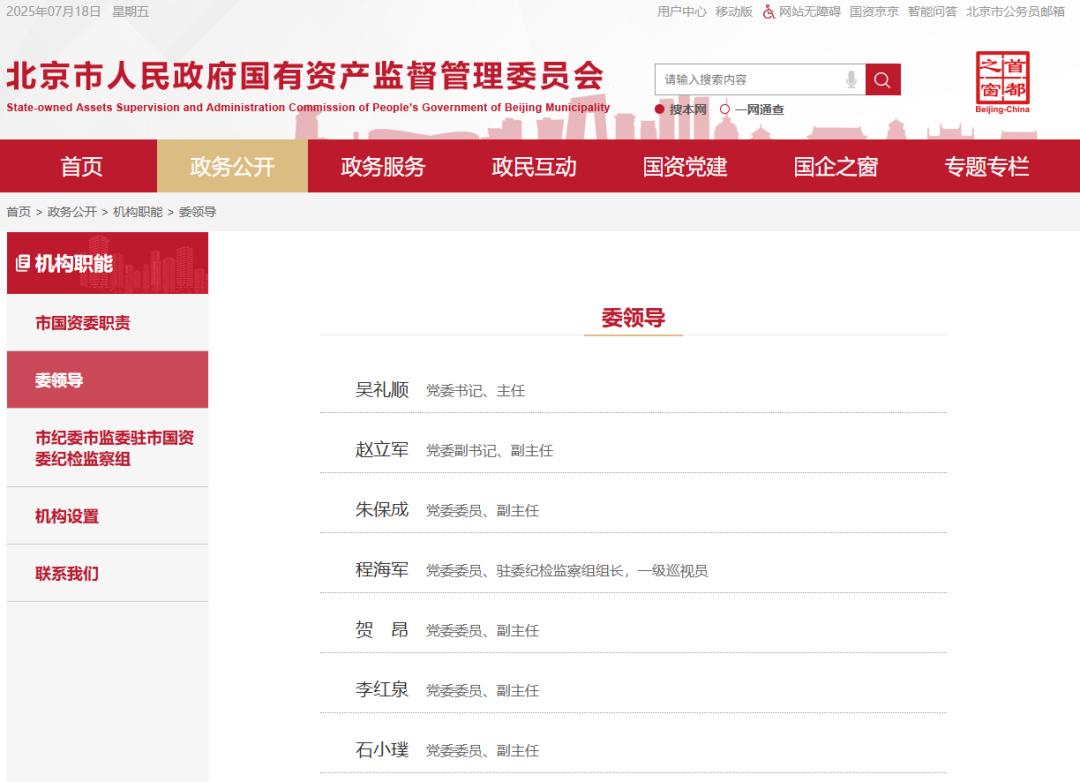Click the title 党委书记、主任
The height and width of the screenshot is (782, 1080).
(x=475, y=391)
